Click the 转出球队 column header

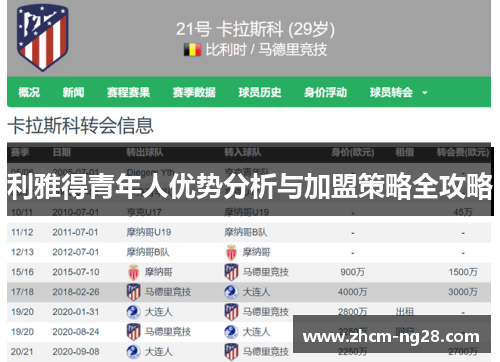[x=145, y=153]
